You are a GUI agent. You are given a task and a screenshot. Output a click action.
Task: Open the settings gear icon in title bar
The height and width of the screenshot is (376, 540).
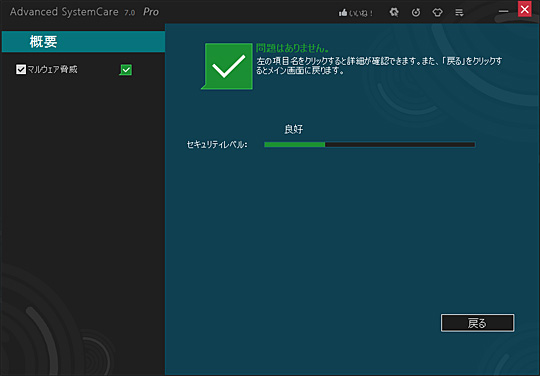coord(394,13)
